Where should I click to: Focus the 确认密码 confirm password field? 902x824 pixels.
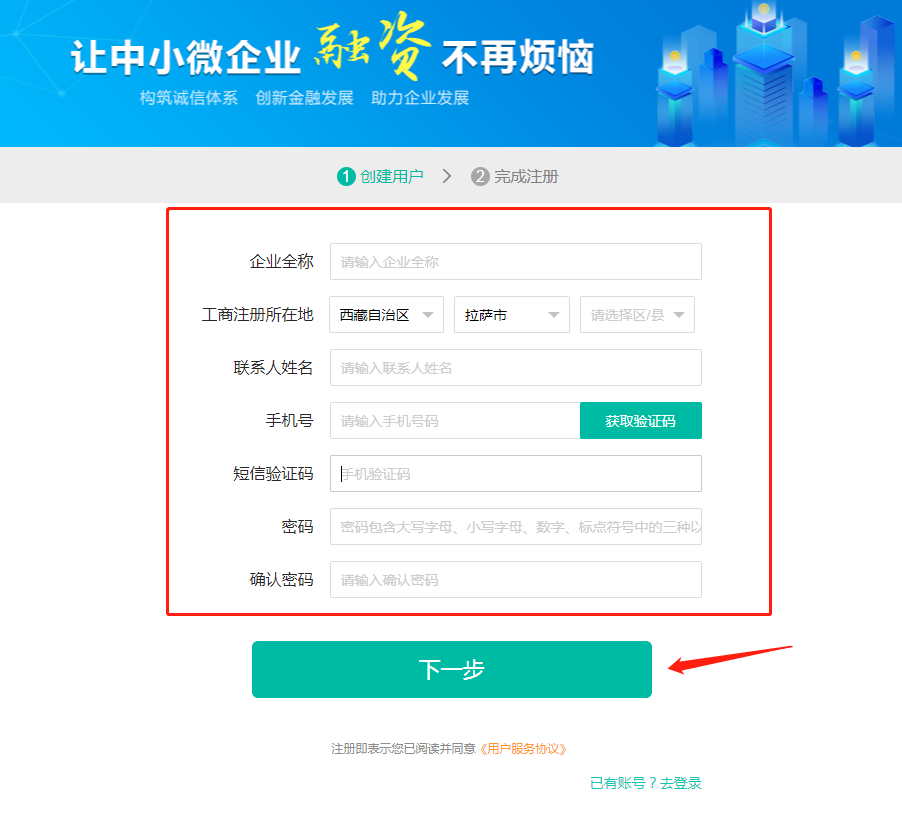click(x=515, y=579)
